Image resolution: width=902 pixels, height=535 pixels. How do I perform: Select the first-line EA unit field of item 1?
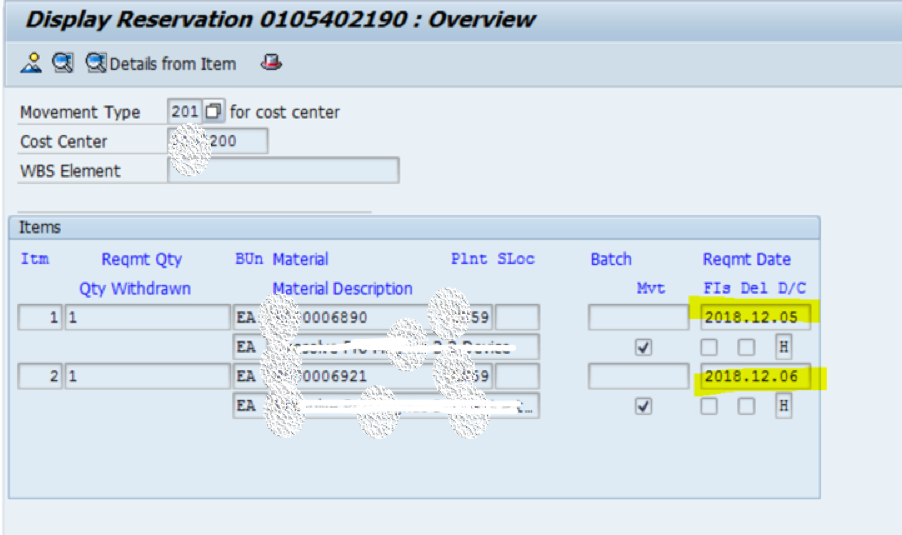click(247, 317)
